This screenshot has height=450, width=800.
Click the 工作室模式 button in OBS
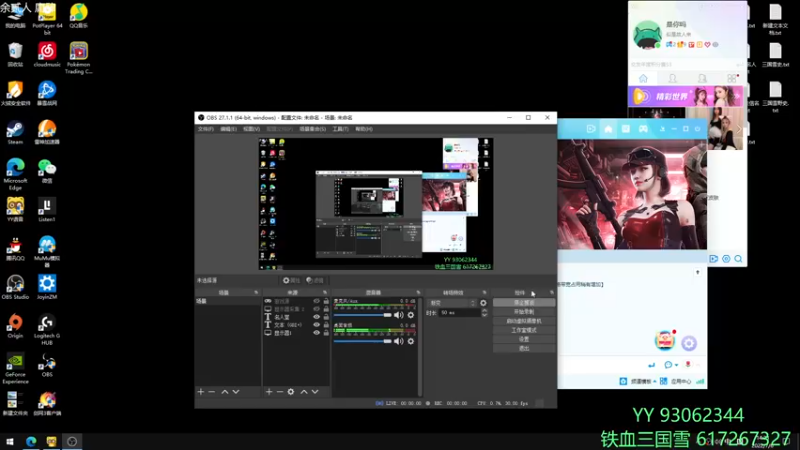coord(524,330)
